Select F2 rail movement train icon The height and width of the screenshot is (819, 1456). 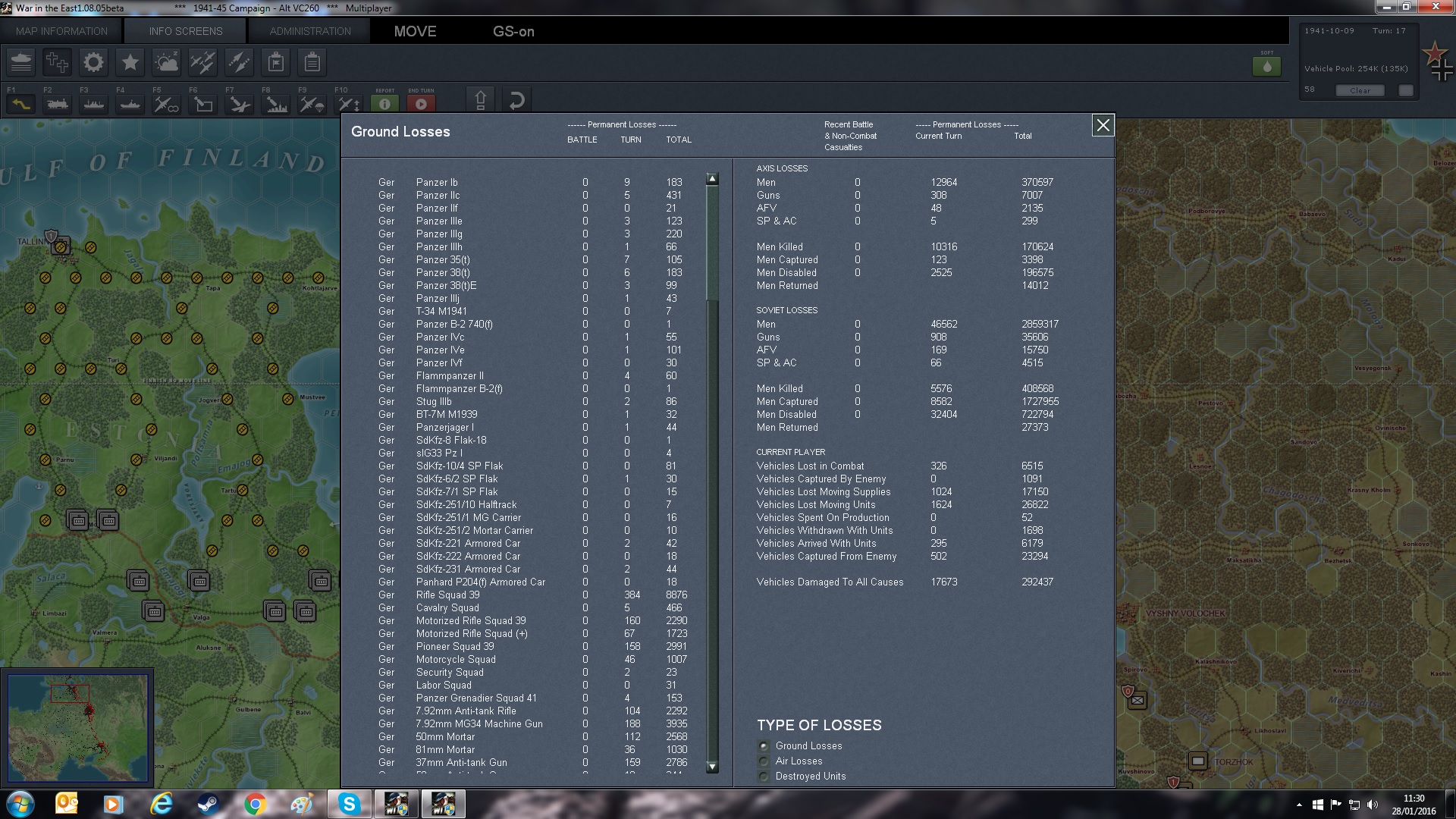tap(57, 104)
